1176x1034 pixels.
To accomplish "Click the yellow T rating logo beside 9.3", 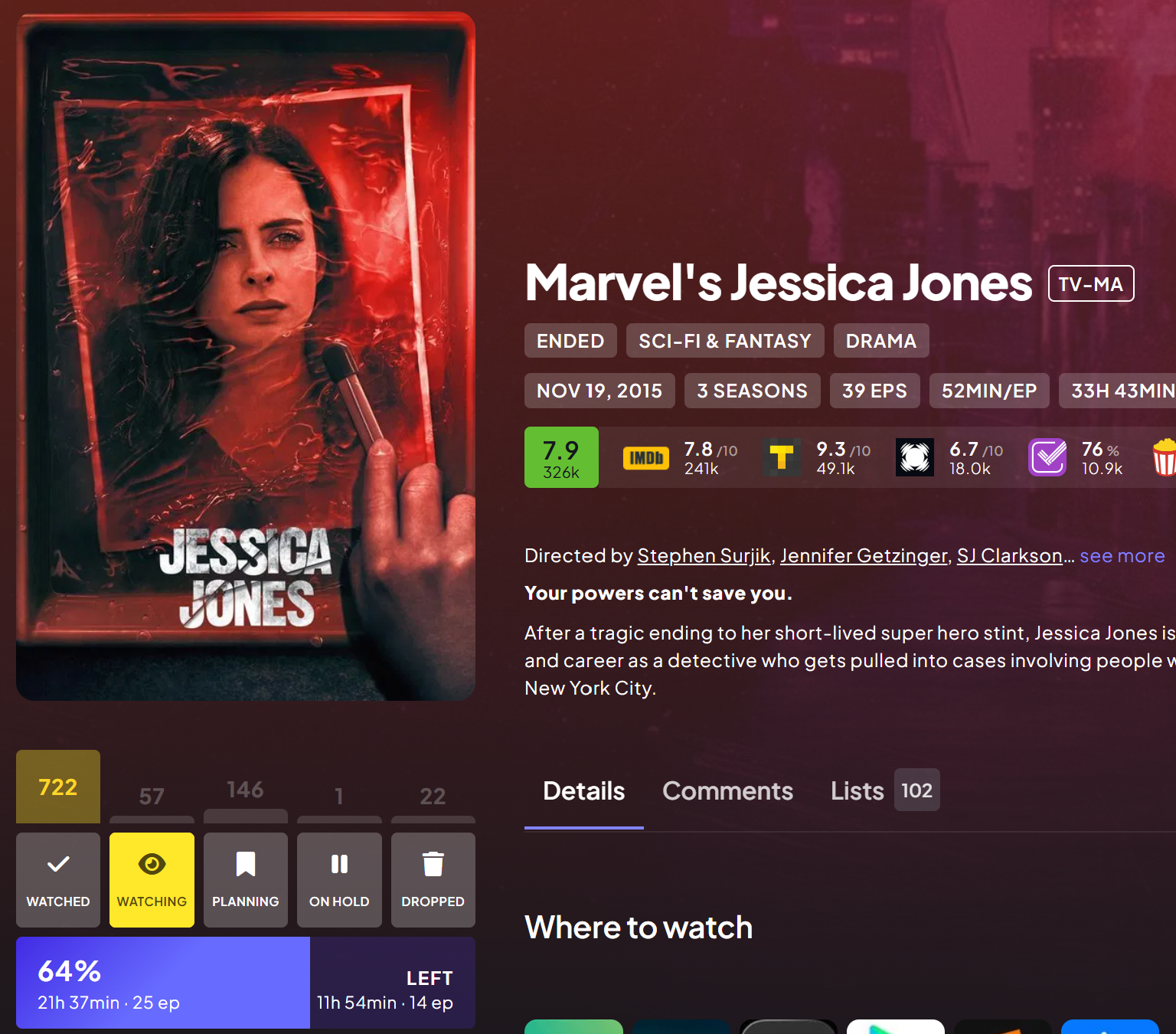I will click(x=781, y=457).
